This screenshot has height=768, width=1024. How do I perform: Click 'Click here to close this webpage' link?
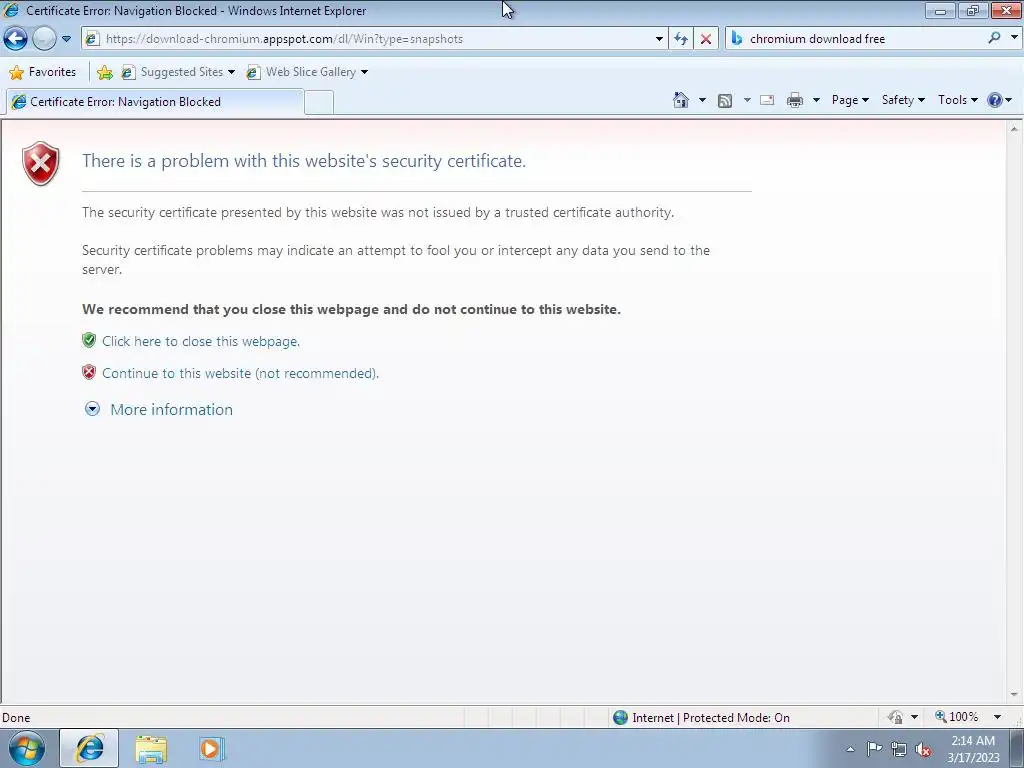[200, 341]
